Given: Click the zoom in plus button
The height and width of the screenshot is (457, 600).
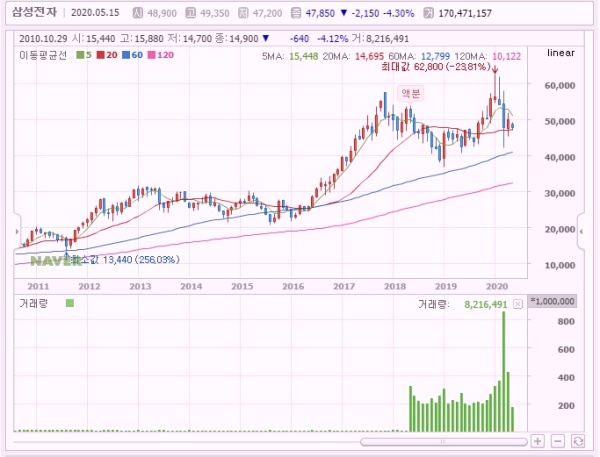Looking at the screenshot, I should point(538,441).
